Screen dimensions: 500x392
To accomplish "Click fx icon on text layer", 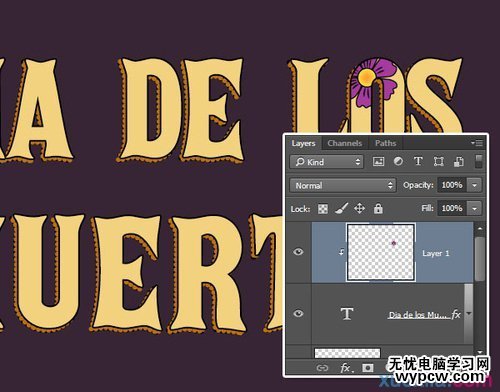I will (x=456, y=314).
